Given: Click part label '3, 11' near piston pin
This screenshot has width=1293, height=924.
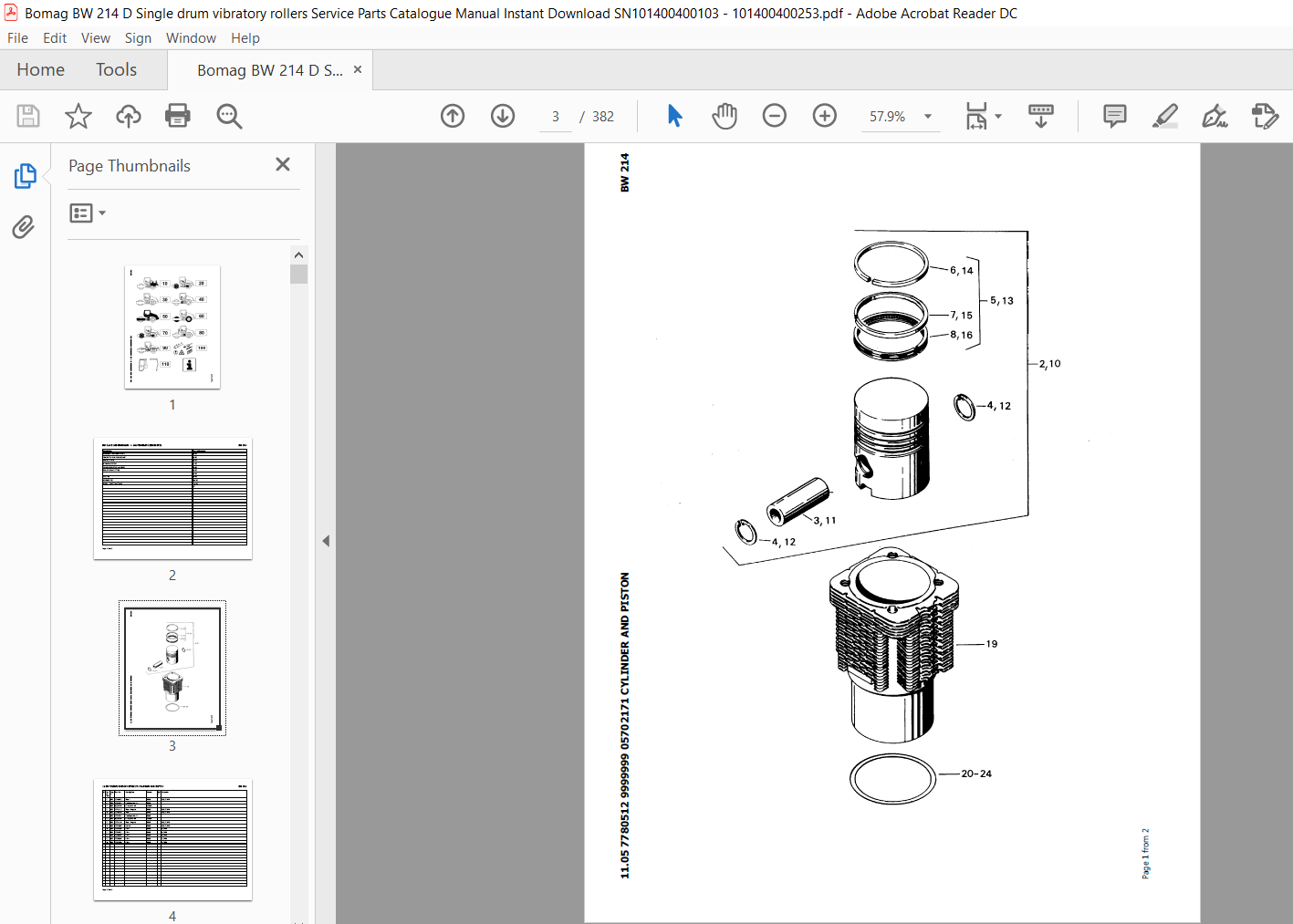Looking at the screenshot, I should pyautogui.click(x=825, y=520).
